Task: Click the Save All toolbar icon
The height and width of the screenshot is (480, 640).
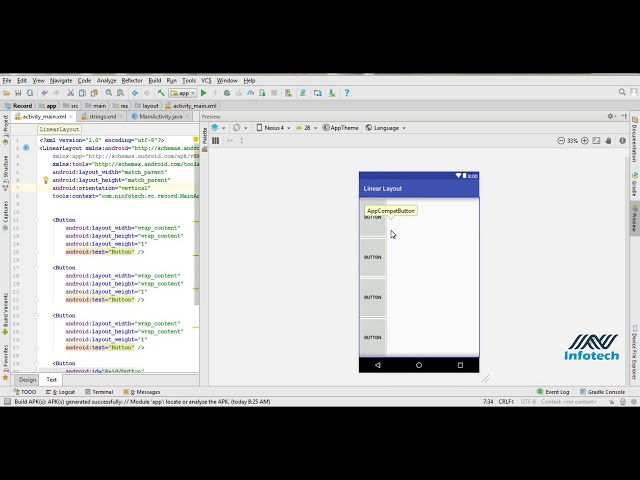Action: (18, 93)
